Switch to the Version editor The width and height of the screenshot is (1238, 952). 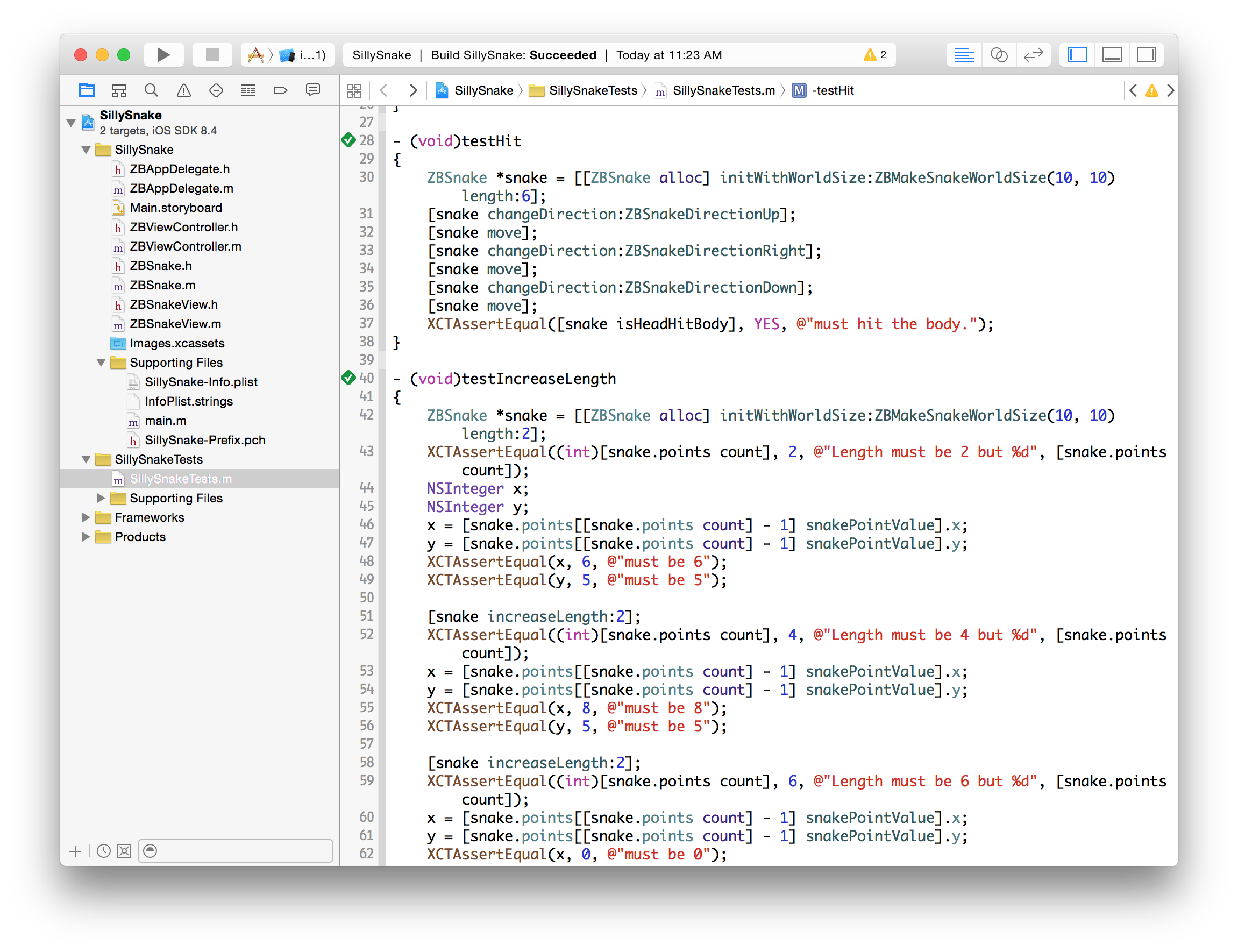(1033, 55)
